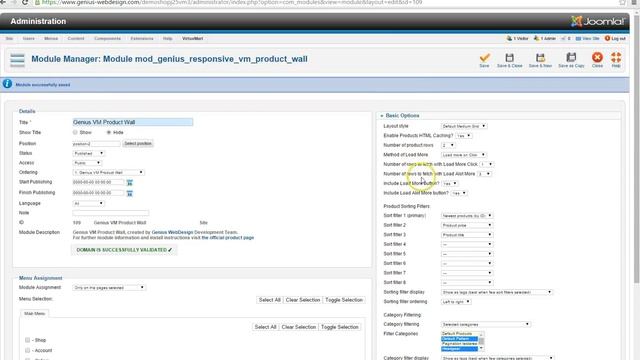The width and height of the screenshot is (640, 360).
Task: Bookmark page with star icon
Action: (622, 2)
